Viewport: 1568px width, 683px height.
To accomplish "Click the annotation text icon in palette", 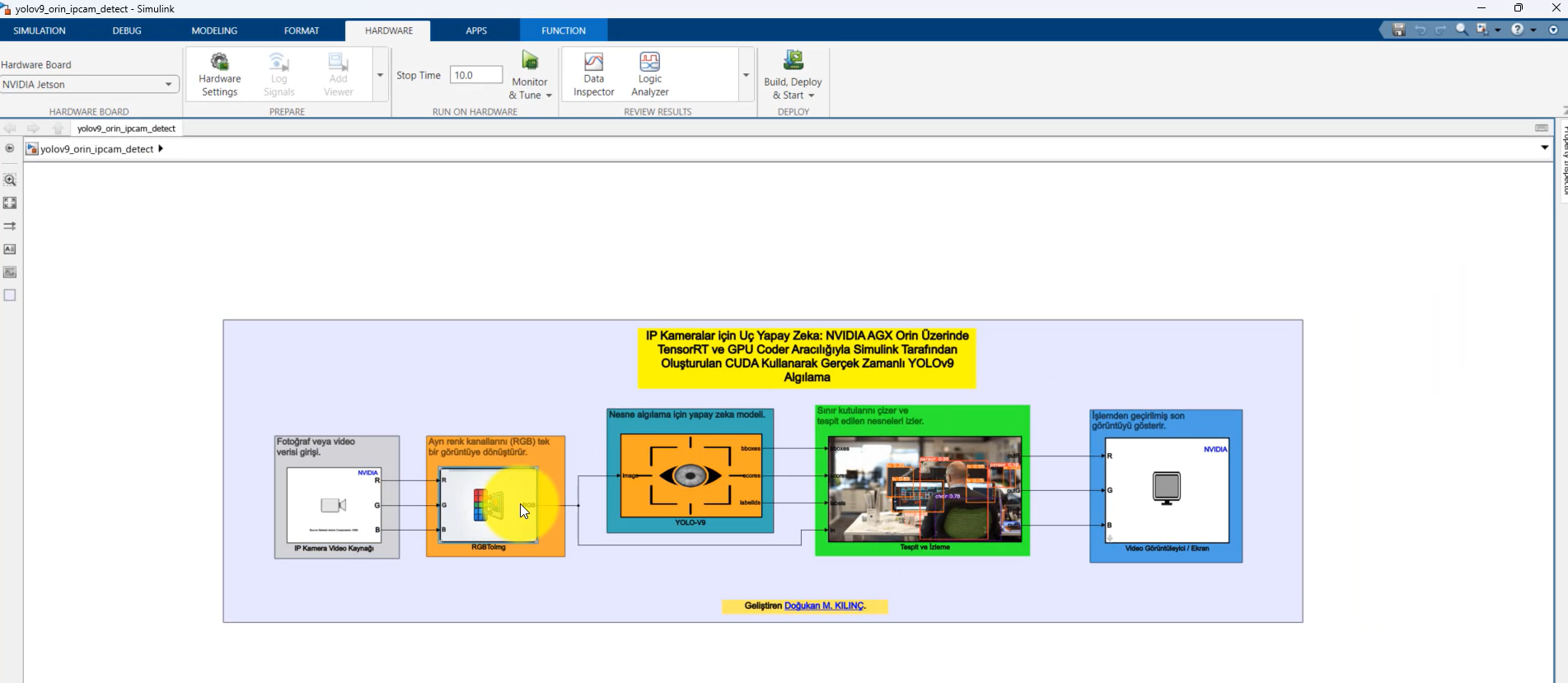I will click(10, 249).
